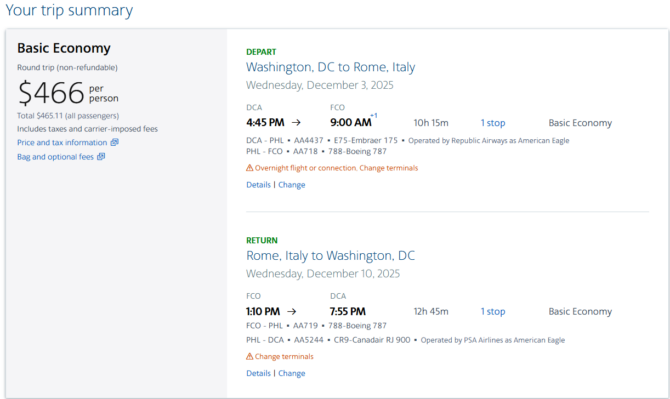This screenshot has height=399, width=670.
Task: Click the $466 per person price
Action: pos(68,93)
